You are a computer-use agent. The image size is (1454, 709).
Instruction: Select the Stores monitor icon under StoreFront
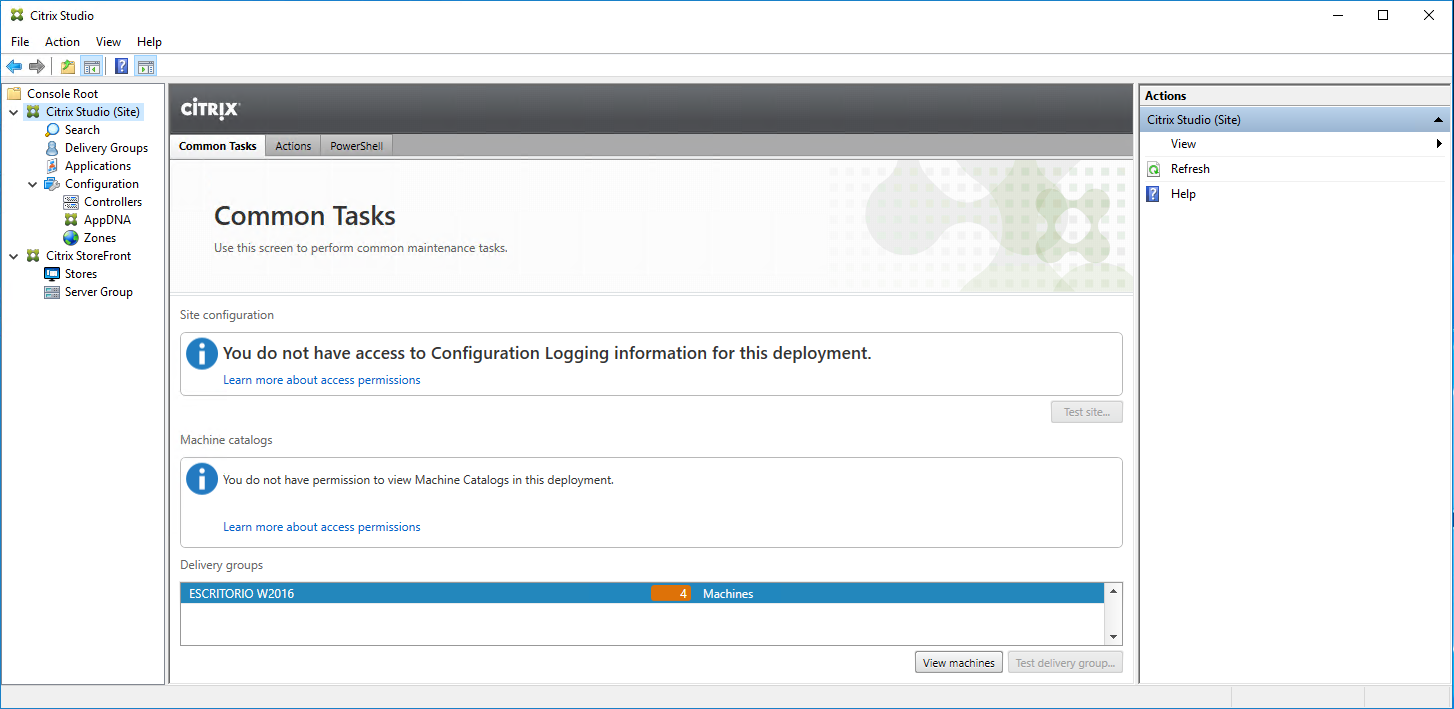pyautogui.click(x=52, y=274)
